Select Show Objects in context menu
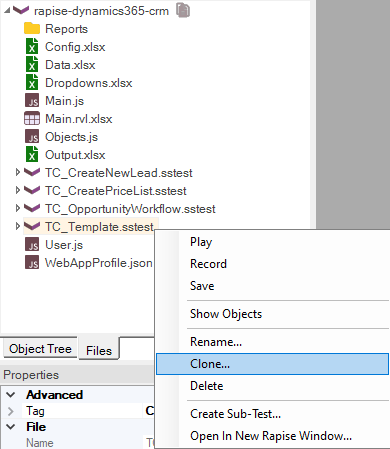 [x=272, y=314]
